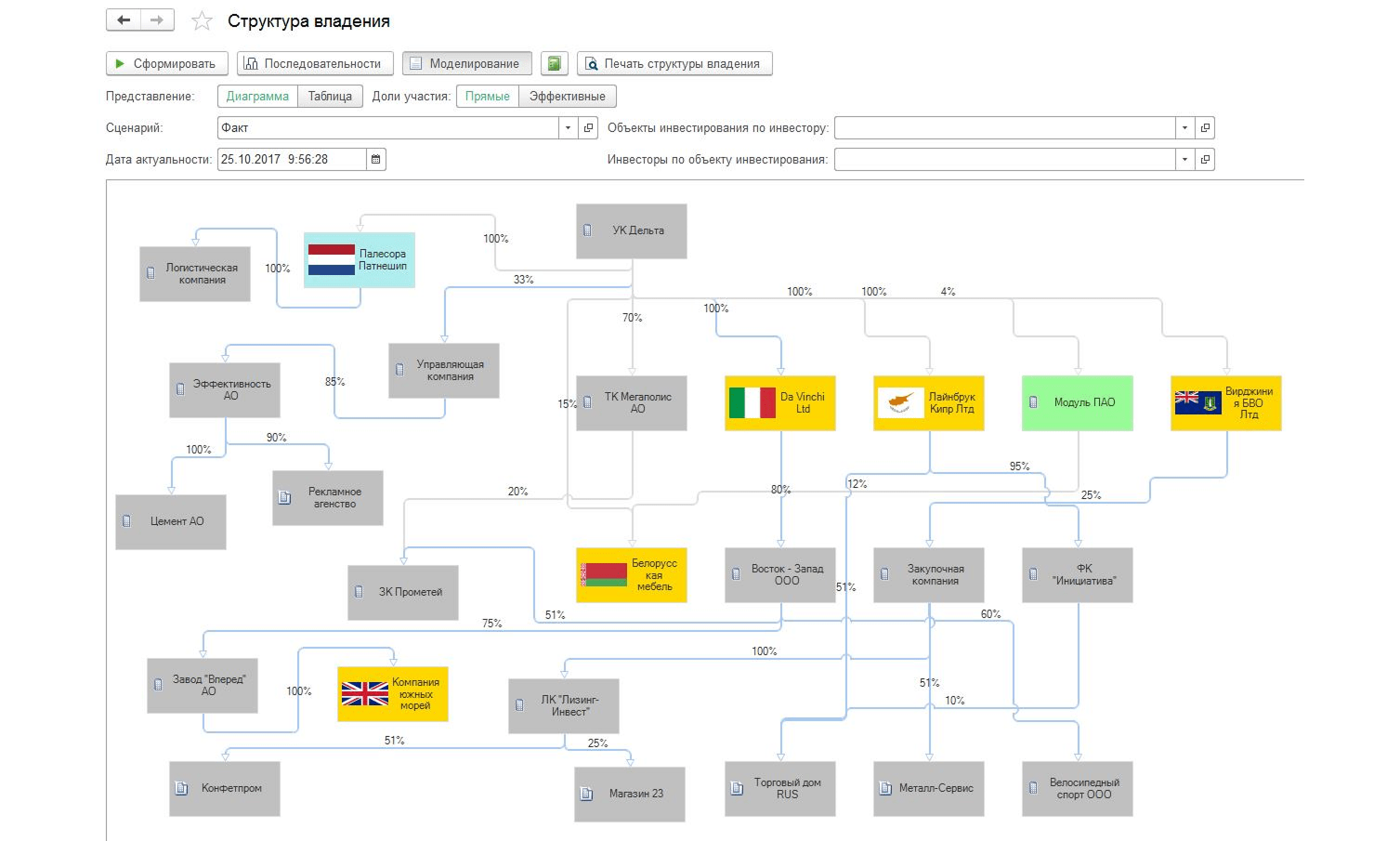Click the Сформировать button

pos(167,63)
